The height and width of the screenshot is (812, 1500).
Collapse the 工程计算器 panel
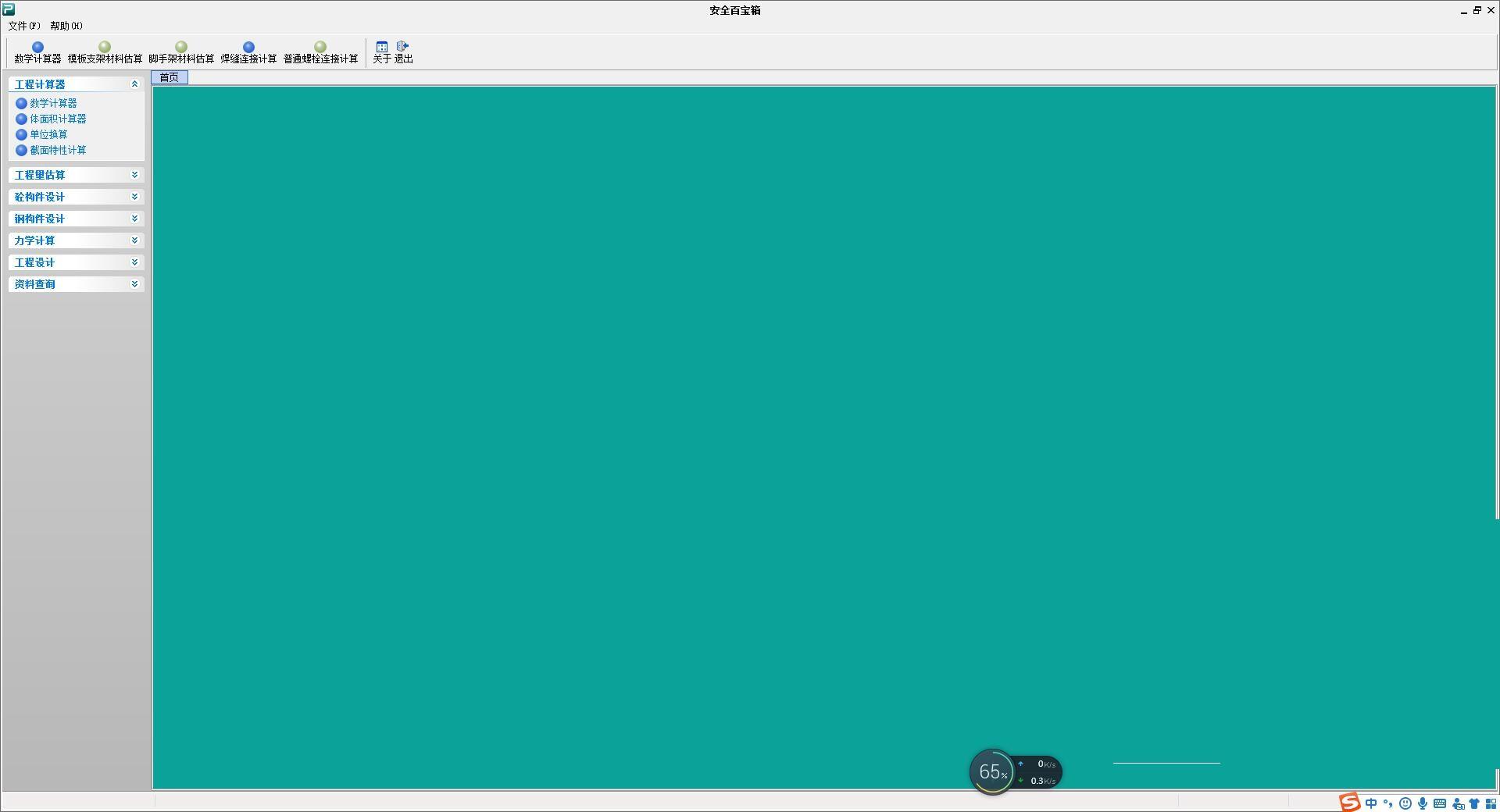pyautogui.click(x=134, y=84)
